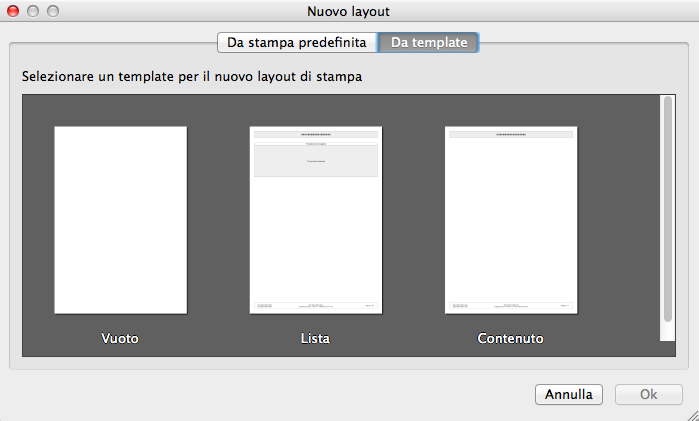This screenshot has width=699, height=421.
Task: Select the Da template tab
Action: point(429,43)
